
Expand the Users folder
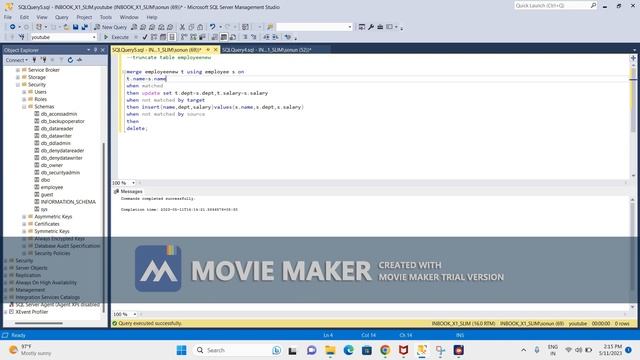24,92
